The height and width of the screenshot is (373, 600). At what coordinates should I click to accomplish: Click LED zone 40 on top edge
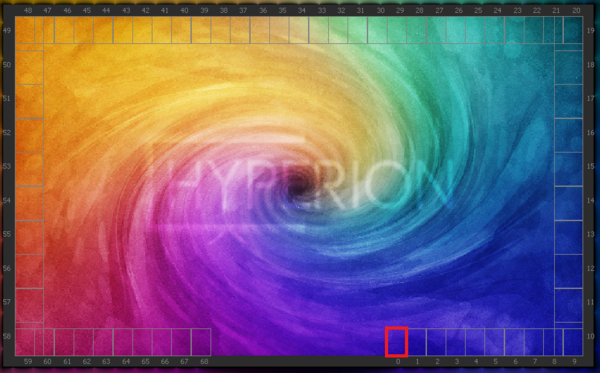[x=181, y=30]
